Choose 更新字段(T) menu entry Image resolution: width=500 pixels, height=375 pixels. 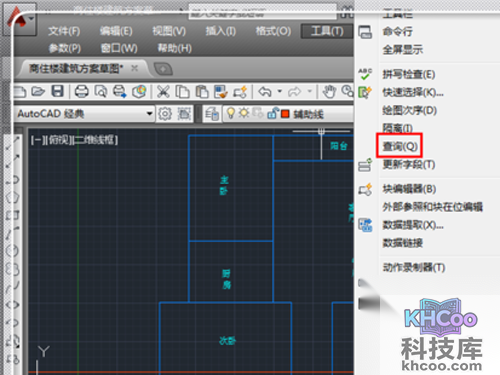[409, 164]
